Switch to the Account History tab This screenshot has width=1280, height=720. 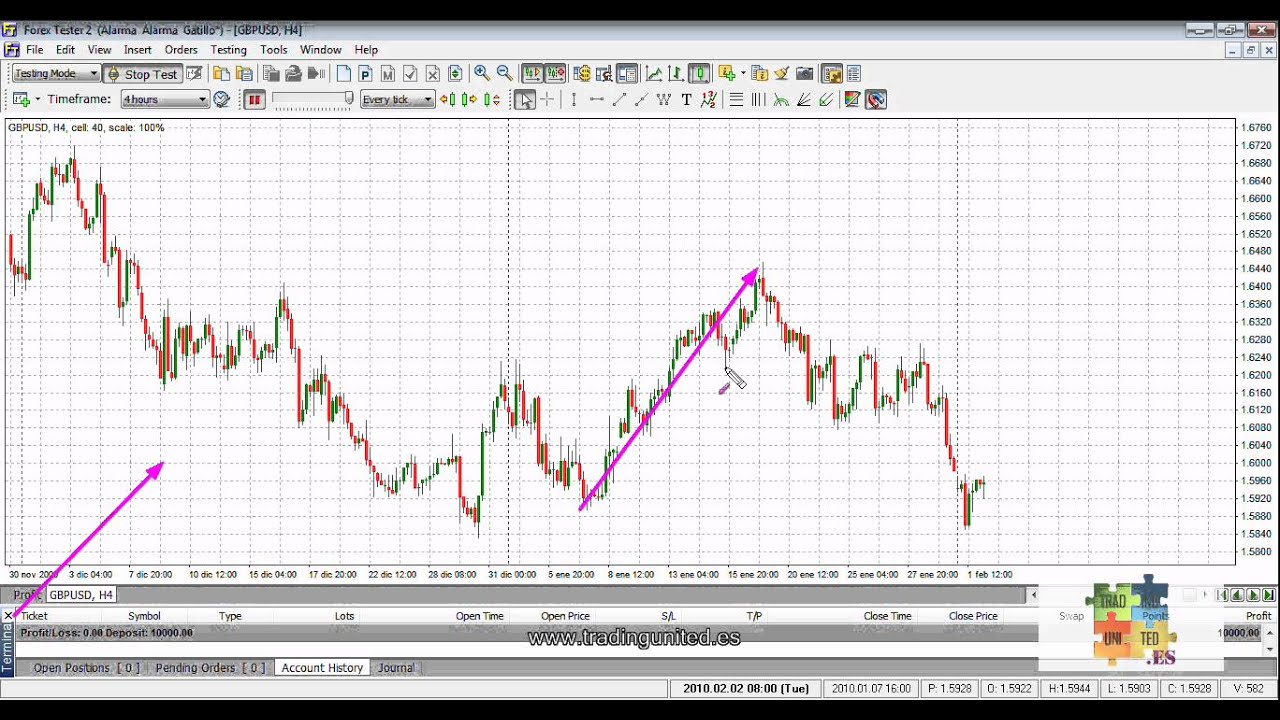coord(322,668)
